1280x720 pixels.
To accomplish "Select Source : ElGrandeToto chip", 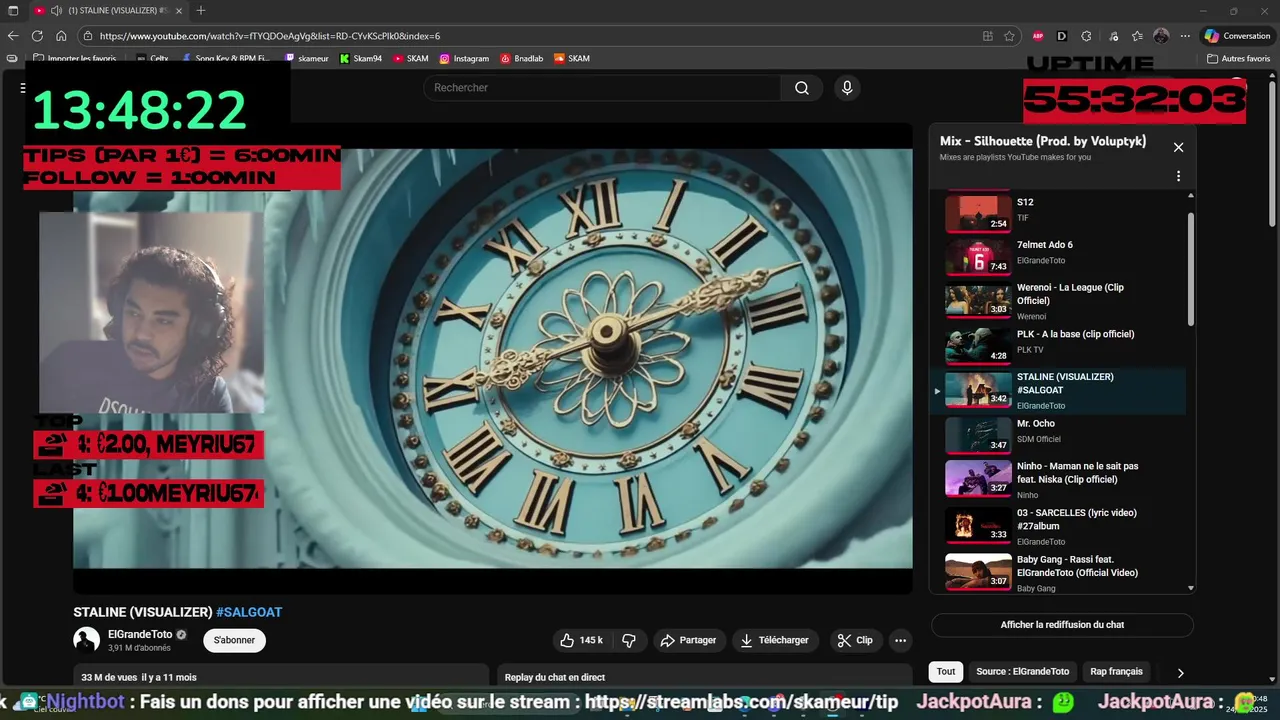I will point(1022,672).
